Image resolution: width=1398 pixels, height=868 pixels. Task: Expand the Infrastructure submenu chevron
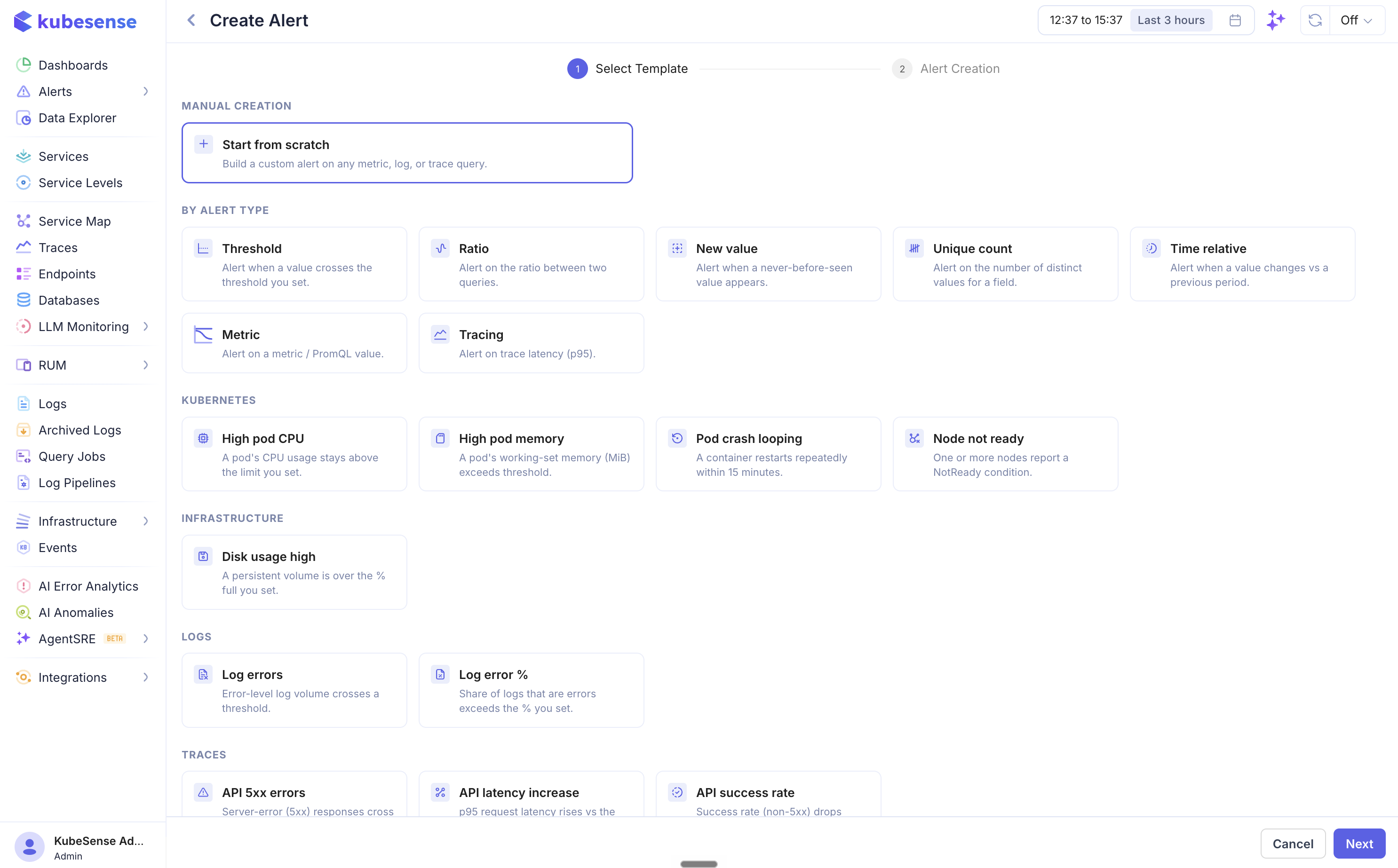[146, 521]
